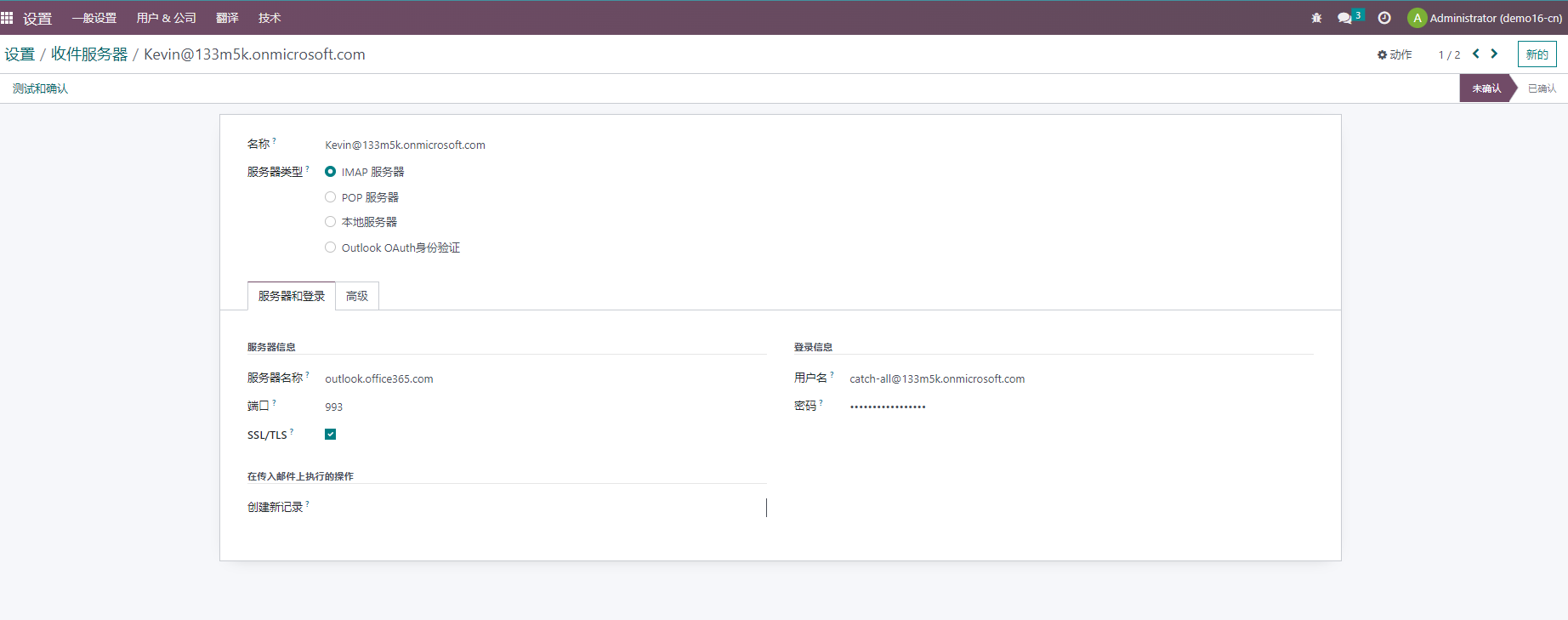The image size is (1568, 620).
Task: Switch to the 高级 tab
Action: (x=357, y=296)
